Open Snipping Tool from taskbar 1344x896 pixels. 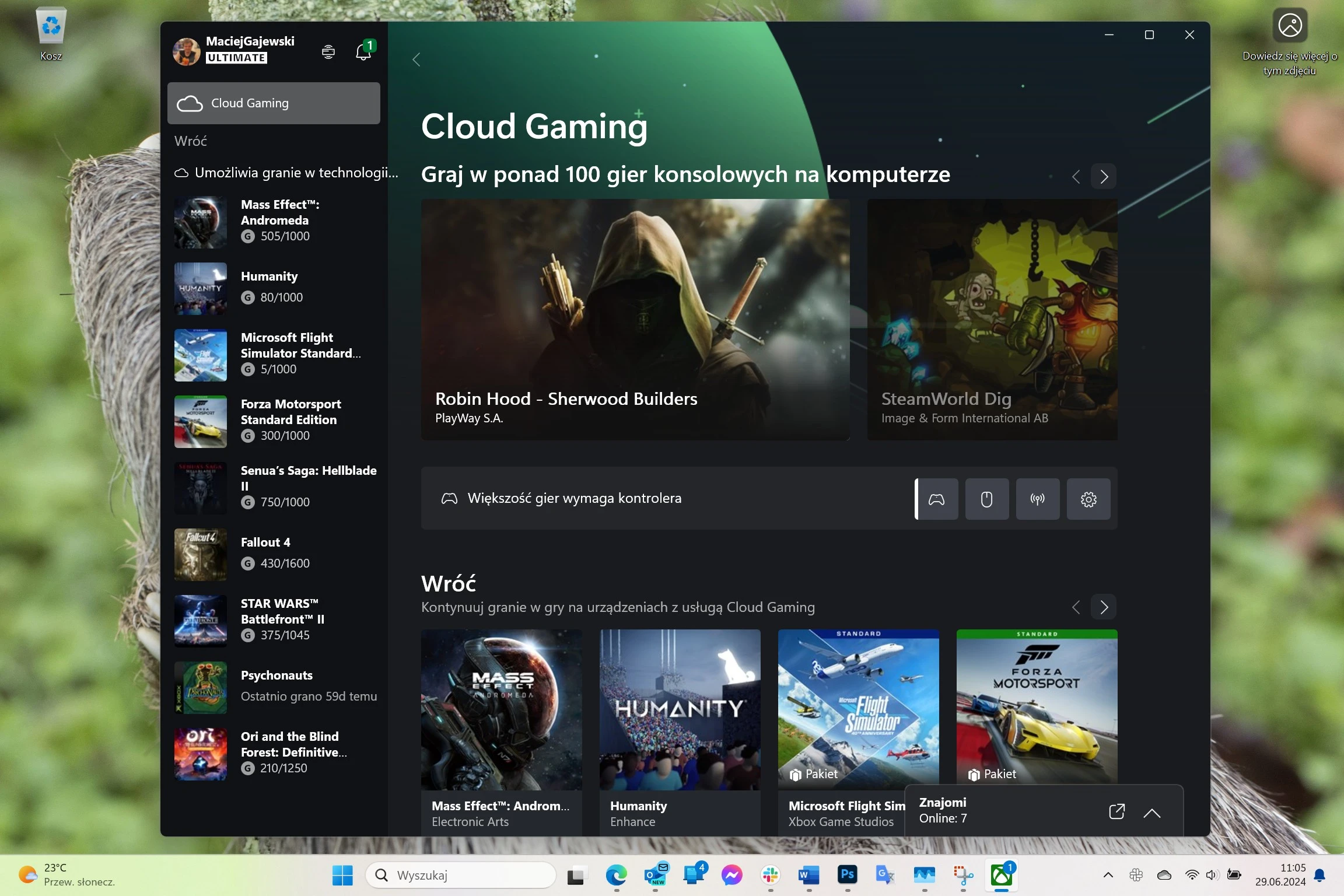(x=963, y=875)
